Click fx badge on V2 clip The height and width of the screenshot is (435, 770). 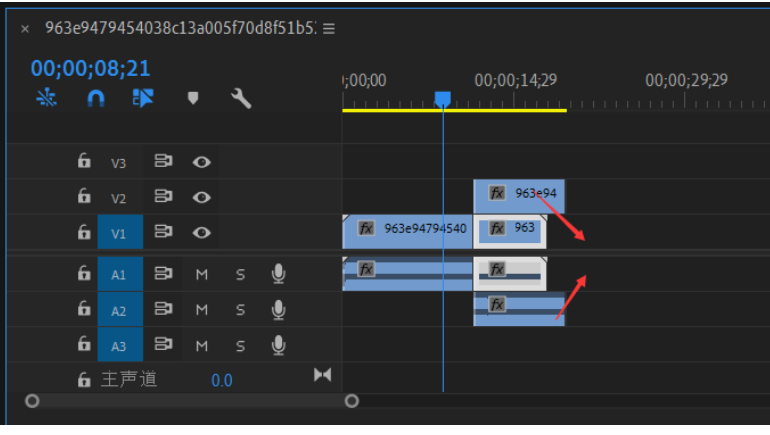(497, 193)
